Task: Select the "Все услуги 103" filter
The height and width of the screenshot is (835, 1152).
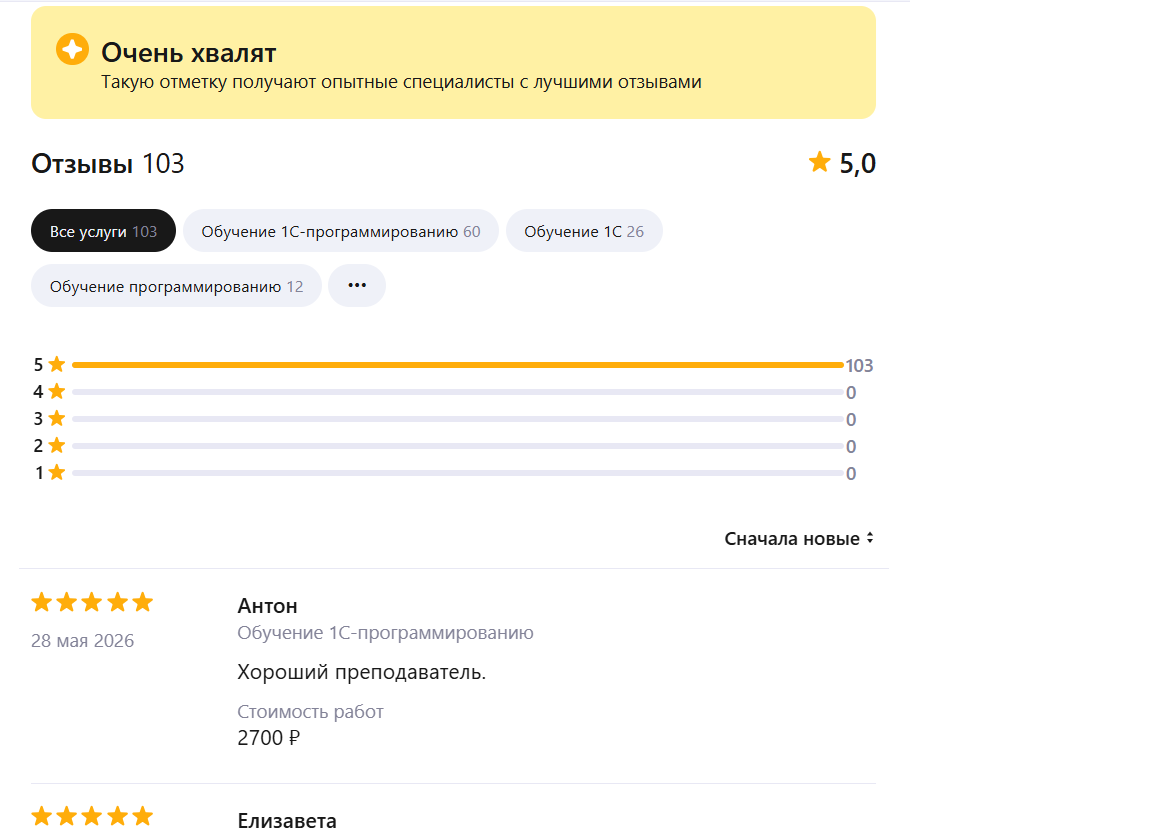Action: point(104,231)
